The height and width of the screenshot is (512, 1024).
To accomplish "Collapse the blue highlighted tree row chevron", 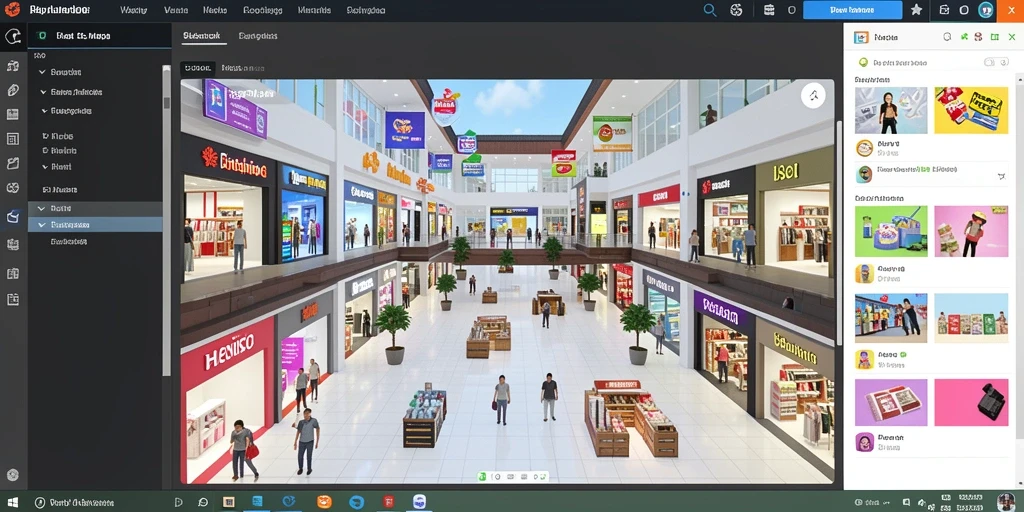I will click(x=42, y=225).
